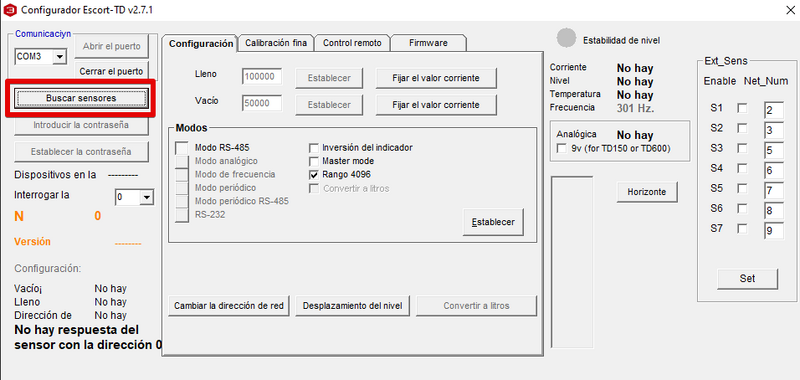Click the Configurador Escort-TD app icon
This screenshot has width=800, height=380.
coord(10,10)
